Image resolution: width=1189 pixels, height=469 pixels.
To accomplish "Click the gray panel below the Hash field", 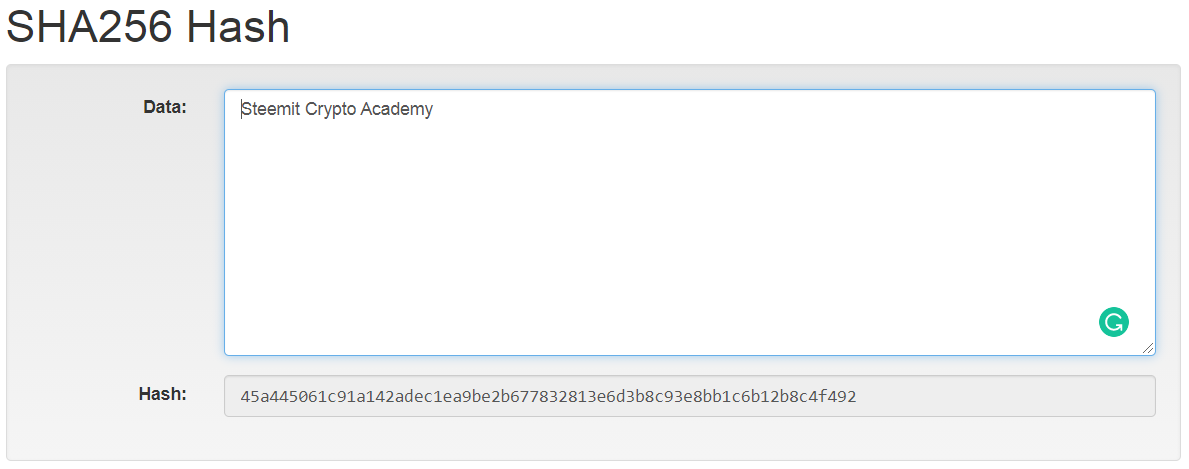I will click(594, 439).
